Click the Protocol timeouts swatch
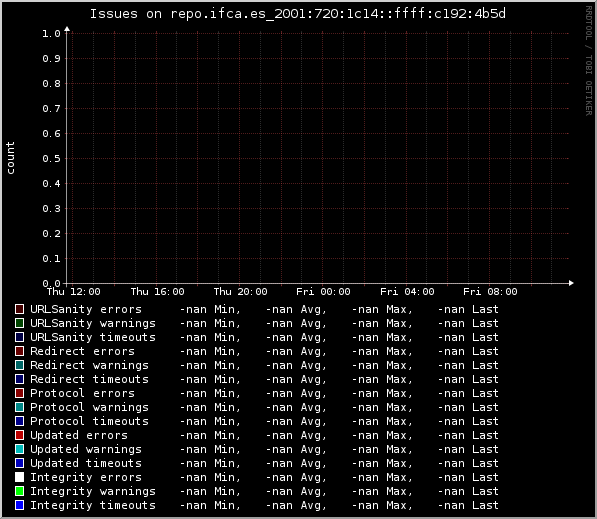Viewport: 597px width, 519px height. click(x=19, y=421)
